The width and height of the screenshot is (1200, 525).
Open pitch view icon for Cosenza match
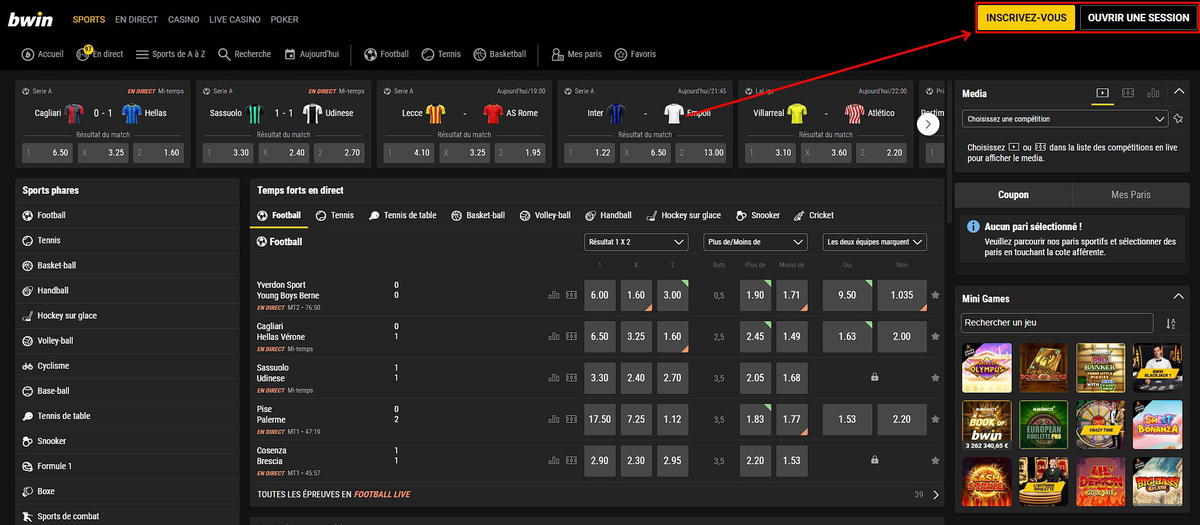[572, 460]
